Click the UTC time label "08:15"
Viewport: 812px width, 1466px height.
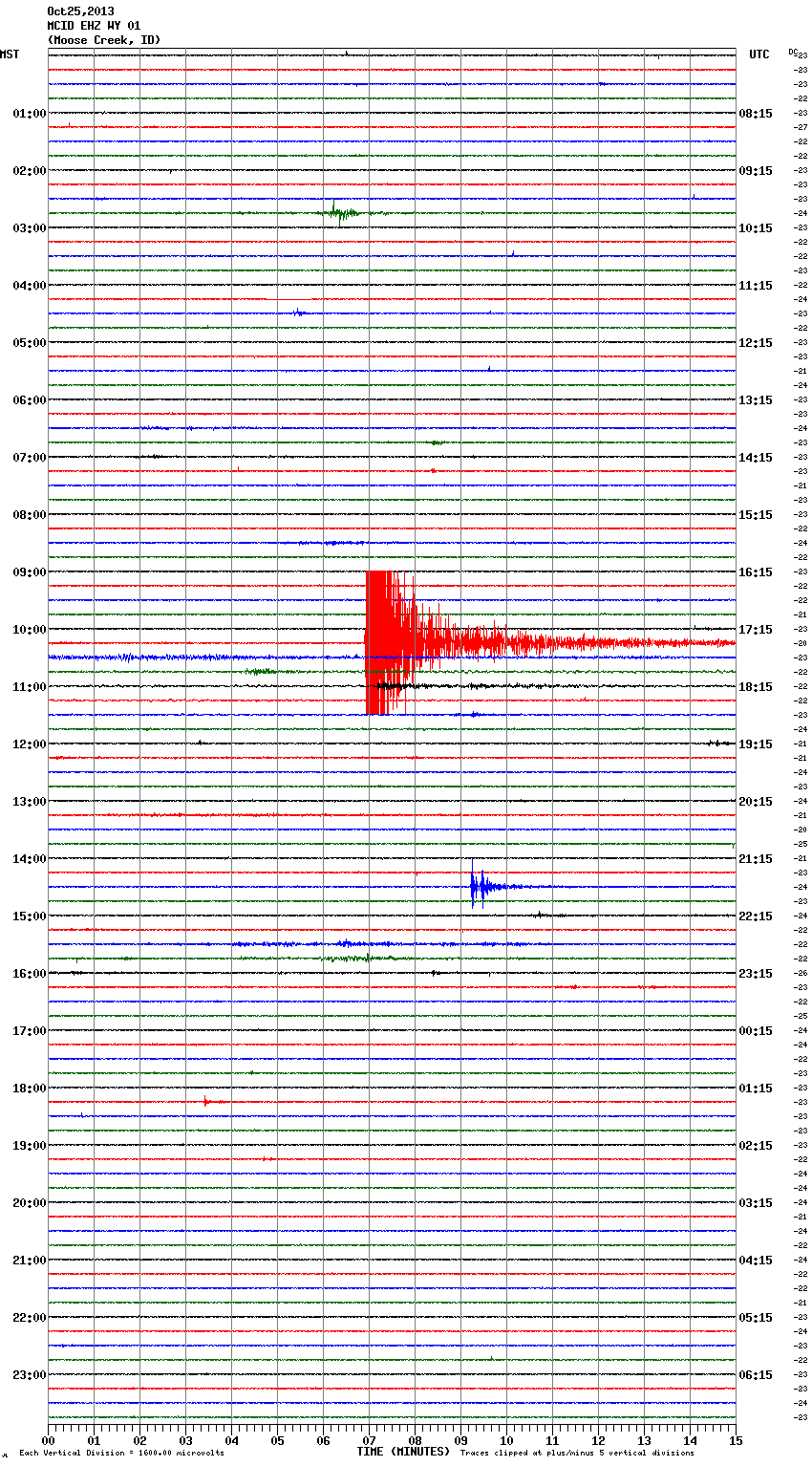coord(756,114)
